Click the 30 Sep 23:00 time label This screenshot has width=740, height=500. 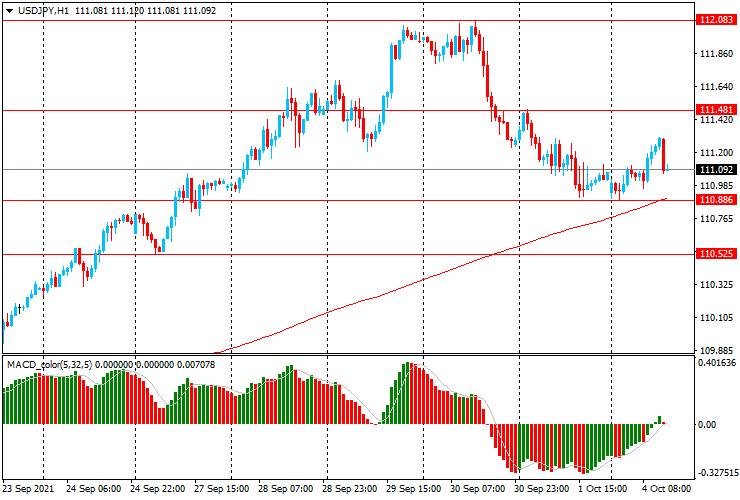542,489
